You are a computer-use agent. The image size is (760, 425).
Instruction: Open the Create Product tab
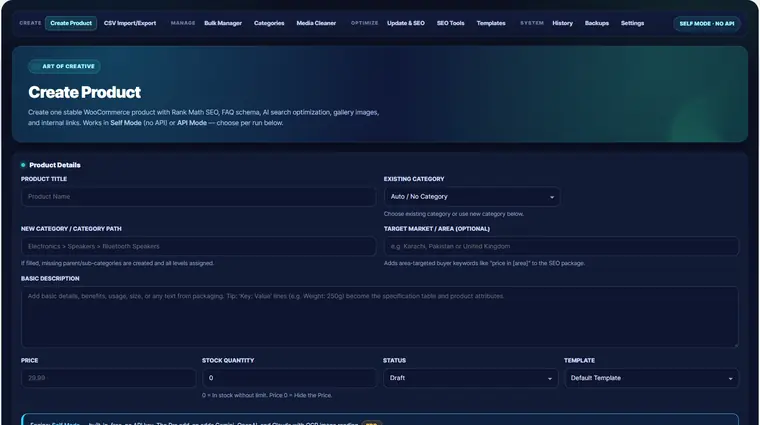(x=71, y=23)
